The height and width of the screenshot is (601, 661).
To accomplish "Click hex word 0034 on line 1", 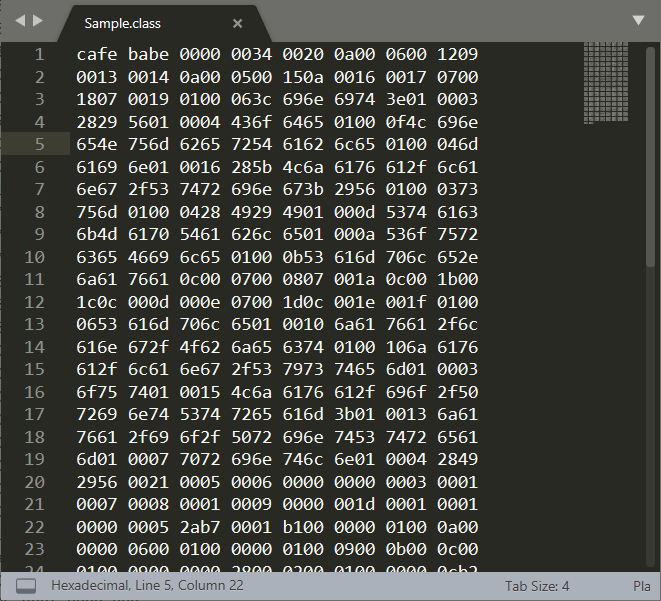I will [251, 54].
